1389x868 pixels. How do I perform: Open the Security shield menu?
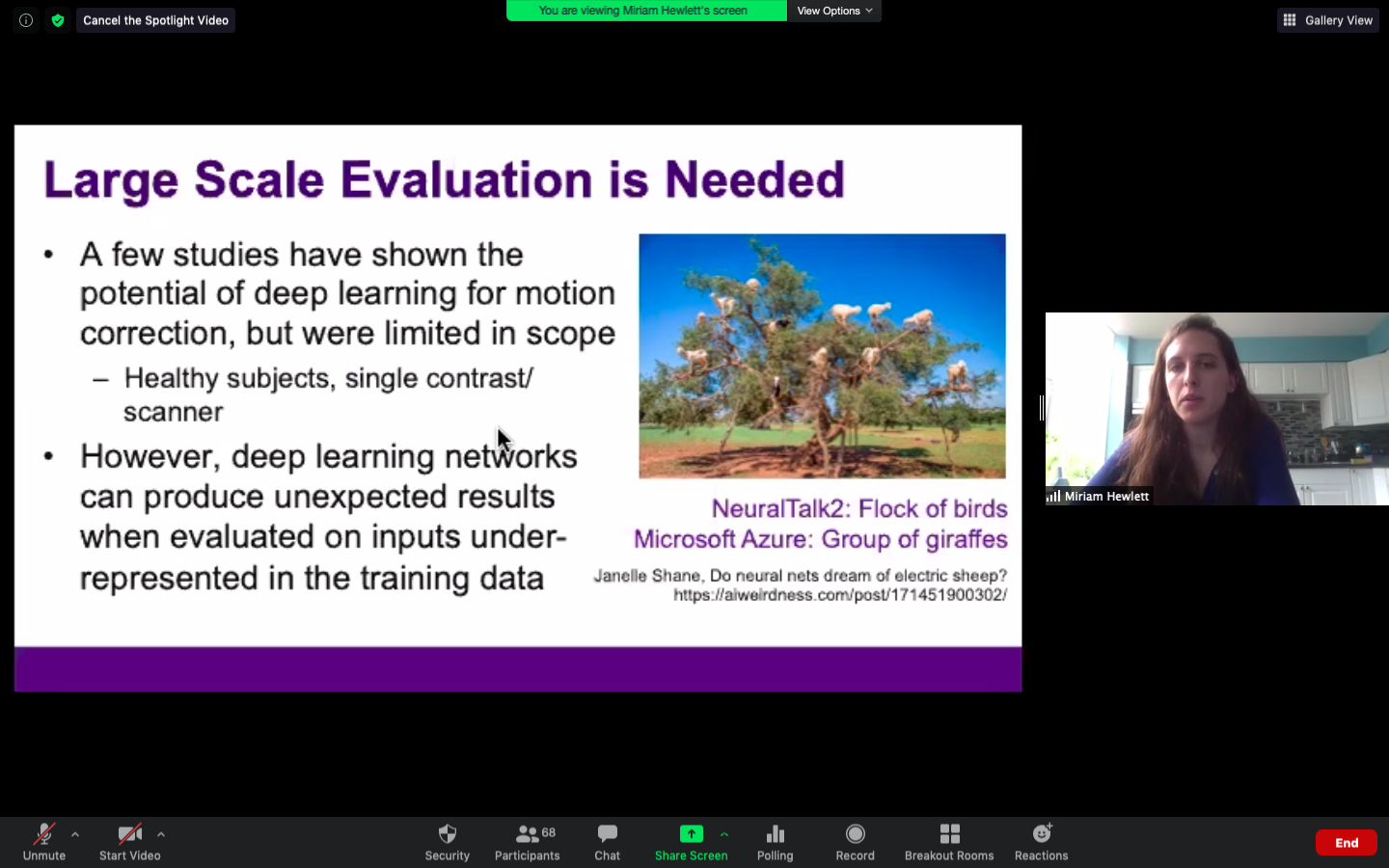(x=447, y=841)
